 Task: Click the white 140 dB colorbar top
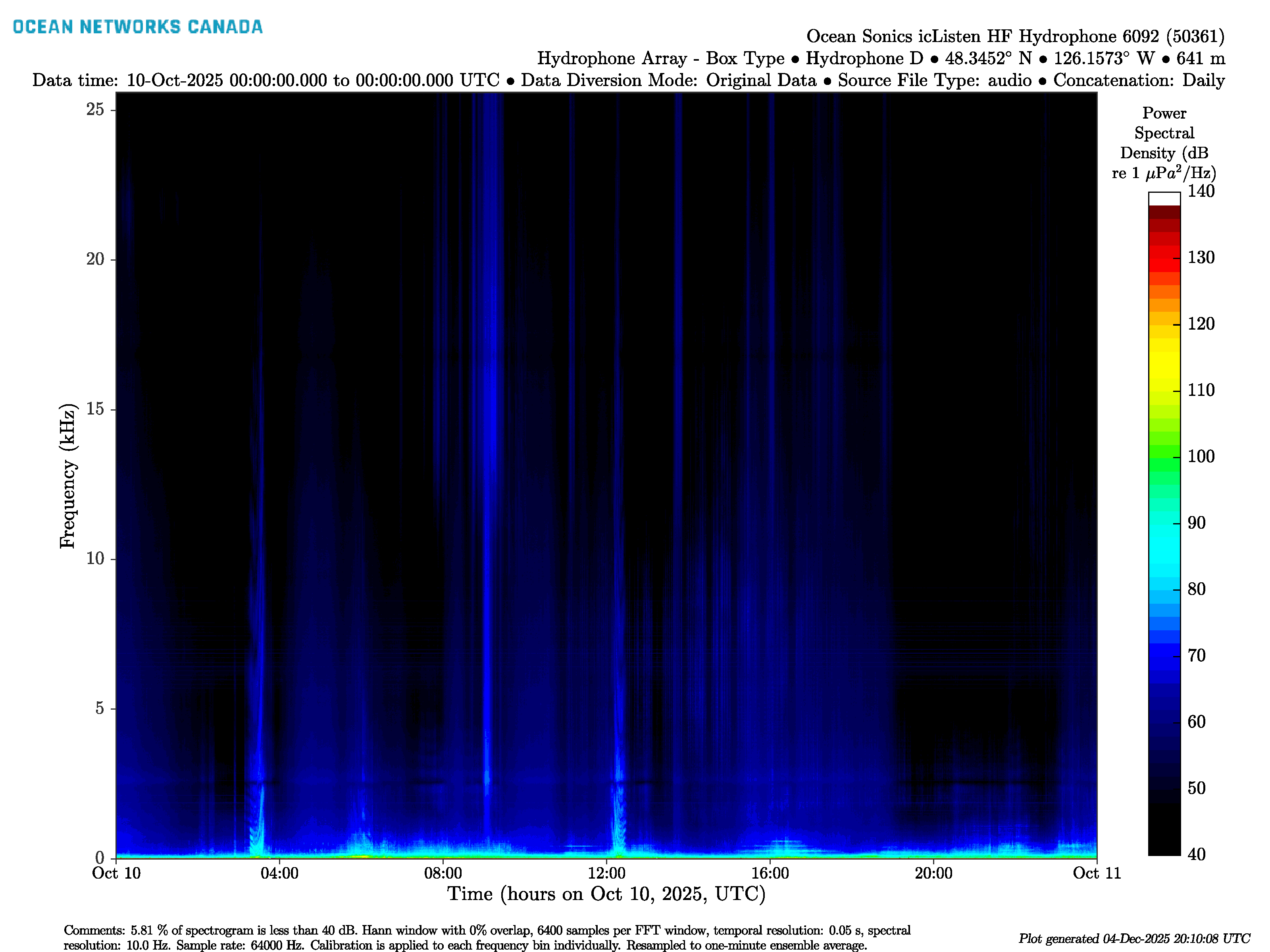pos(1164,199)
